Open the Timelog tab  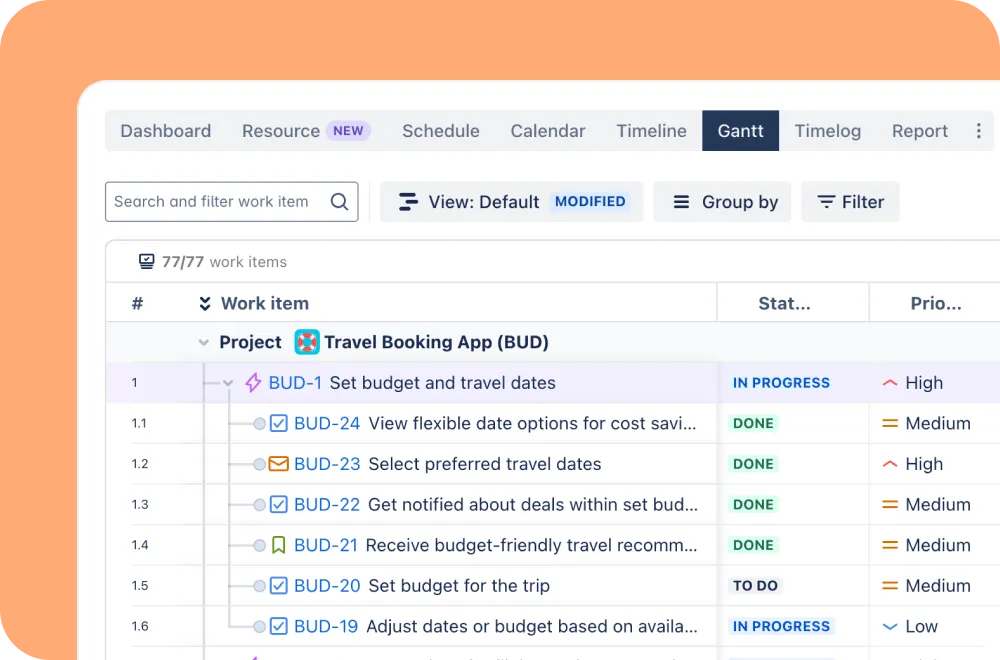[827, 131]
